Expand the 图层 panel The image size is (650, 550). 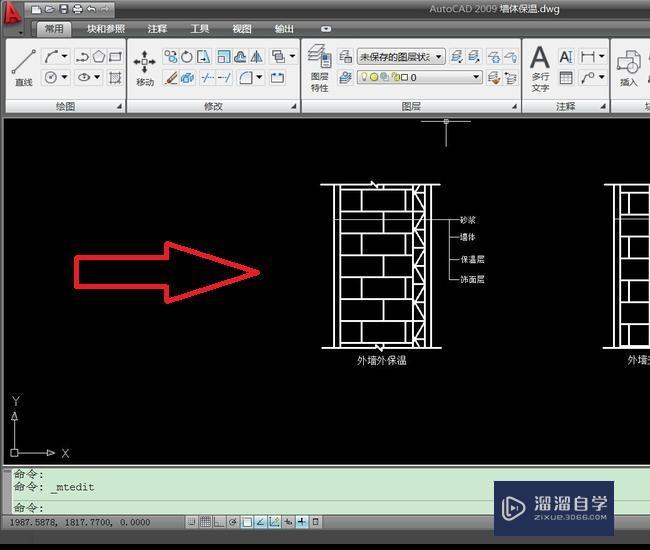tap(514, 107)
